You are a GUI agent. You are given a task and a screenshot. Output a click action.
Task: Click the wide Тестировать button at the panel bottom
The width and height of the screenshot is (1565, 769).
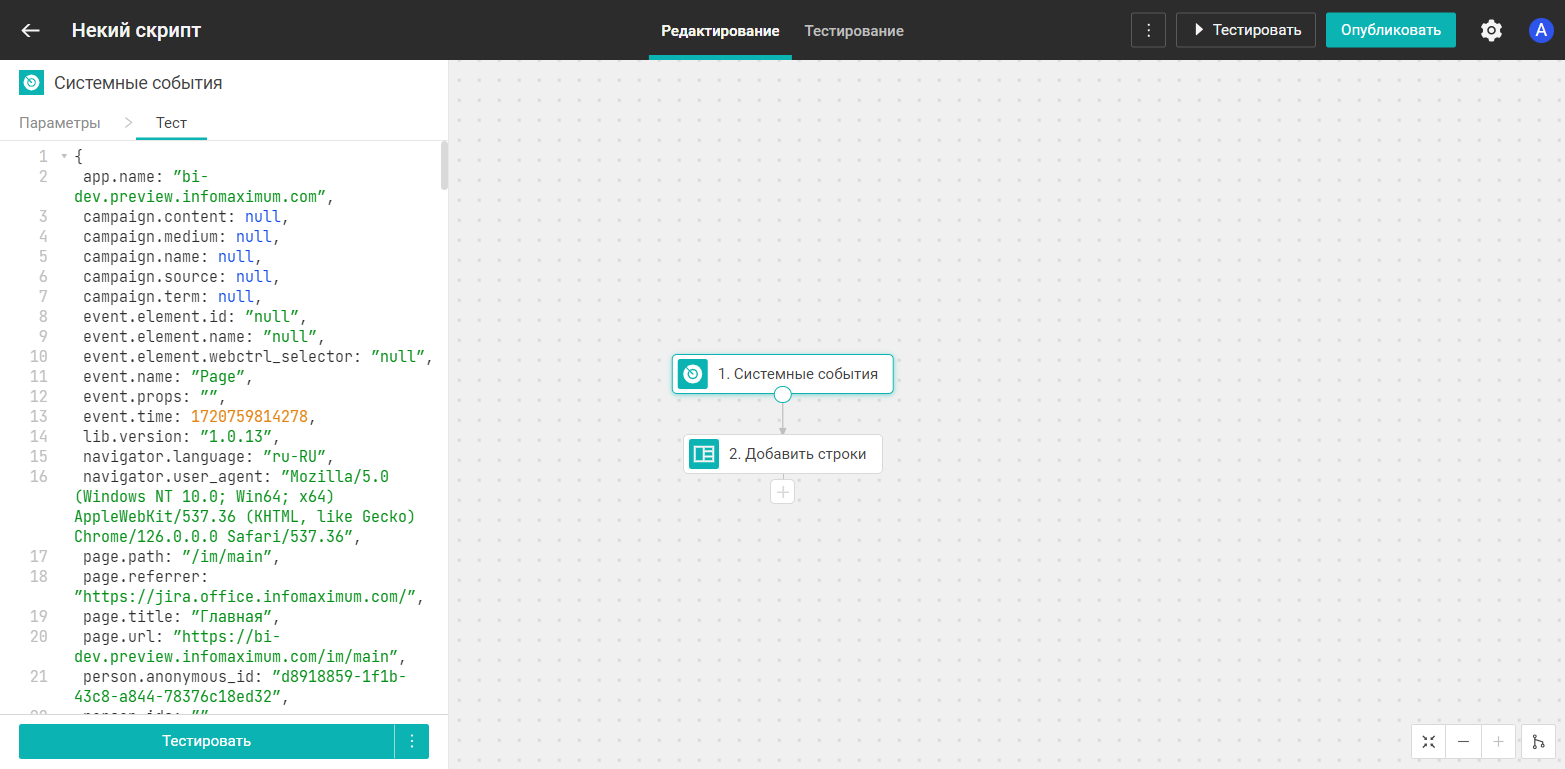coord(207,741)
